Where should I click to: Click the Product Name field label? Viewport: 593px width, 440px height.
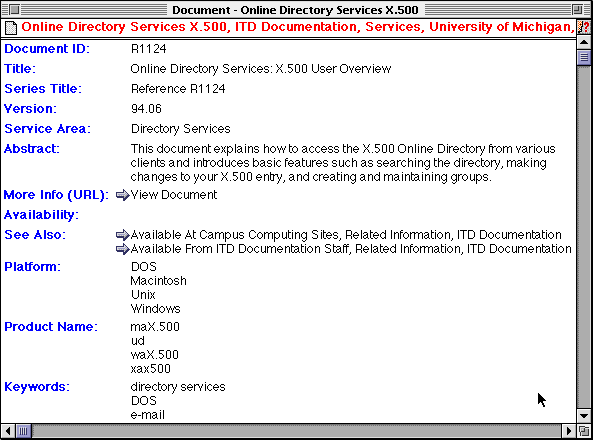pos(51,327)
